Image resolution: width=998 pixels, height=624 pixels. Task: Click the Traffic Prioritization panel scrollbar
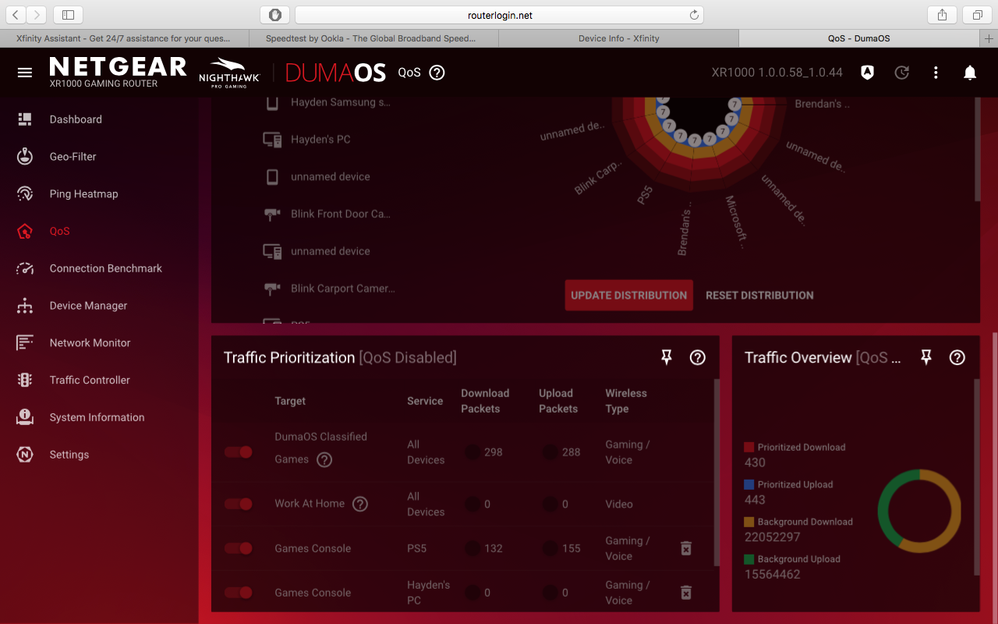tap(717, 472)
